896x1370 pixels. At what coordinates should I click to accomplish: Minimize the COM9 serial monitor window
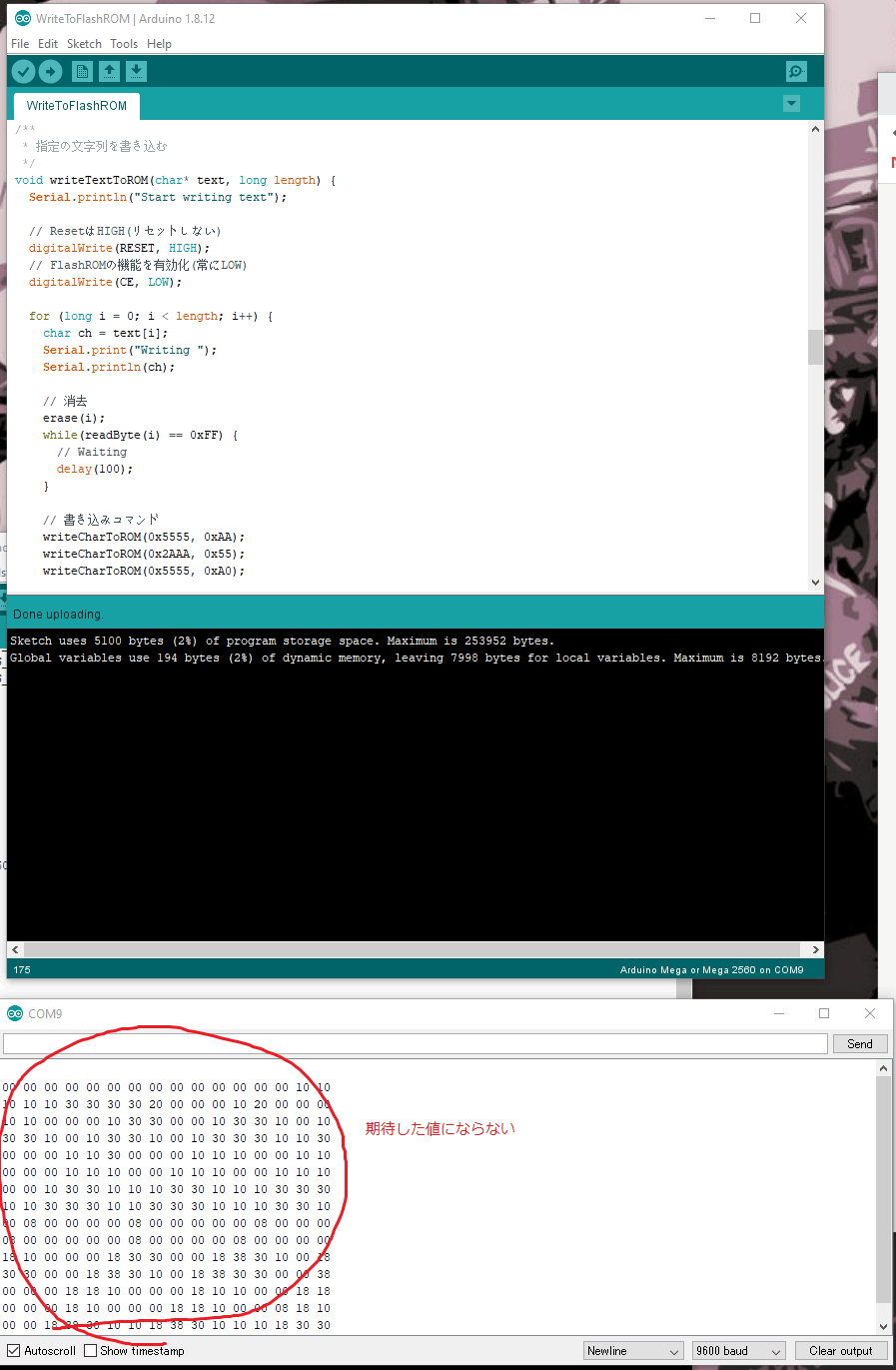pyautogui.click(x=779, y=1013)
